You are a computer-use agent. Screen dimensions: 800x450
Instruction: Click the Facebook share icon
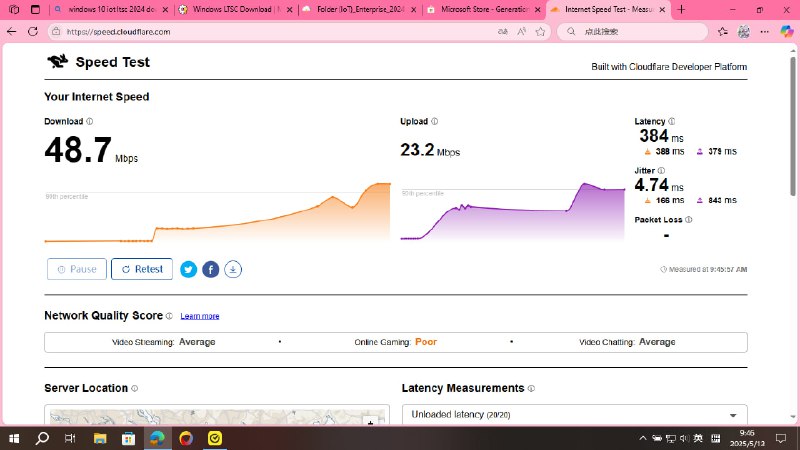tap(211, 269)
